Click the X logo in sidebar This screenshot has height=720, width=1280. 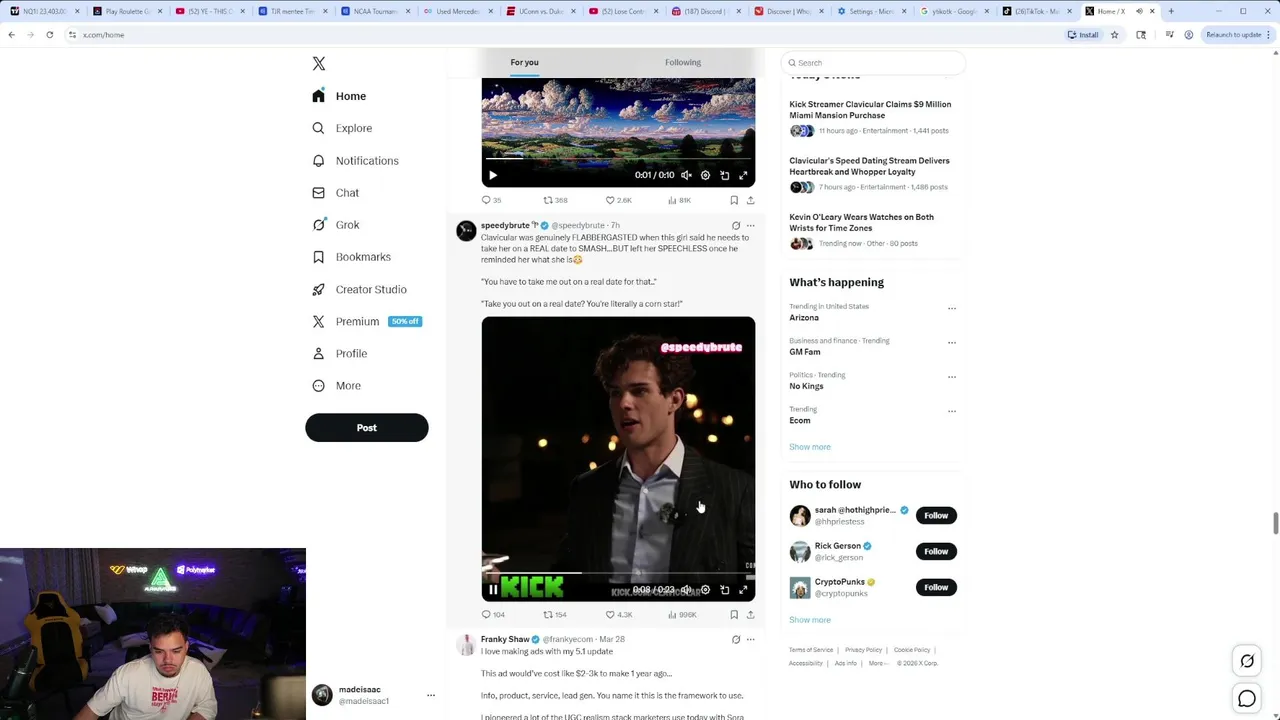(319, 64)
